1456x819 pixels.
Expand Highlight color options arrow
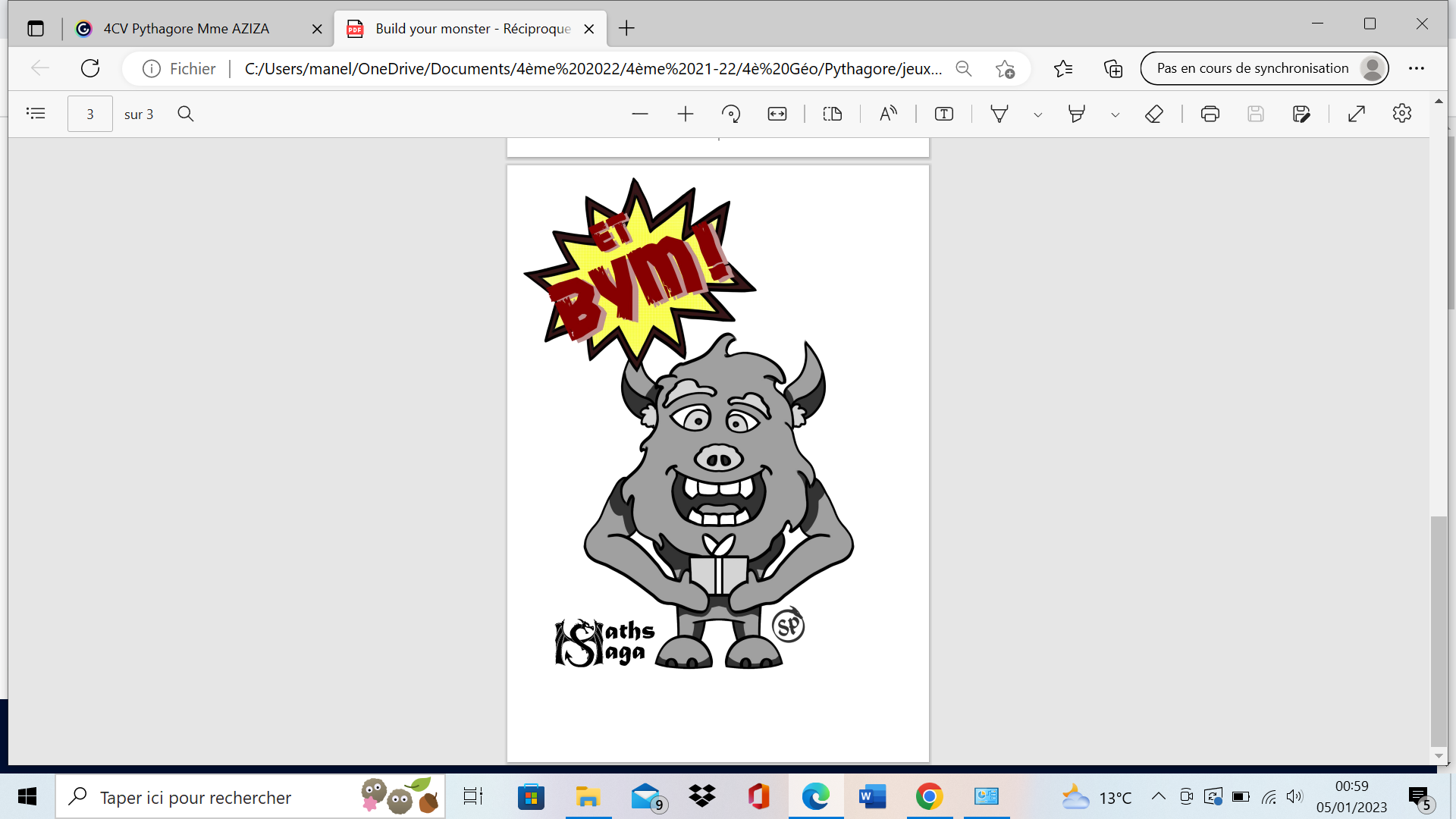(1115, 115)
